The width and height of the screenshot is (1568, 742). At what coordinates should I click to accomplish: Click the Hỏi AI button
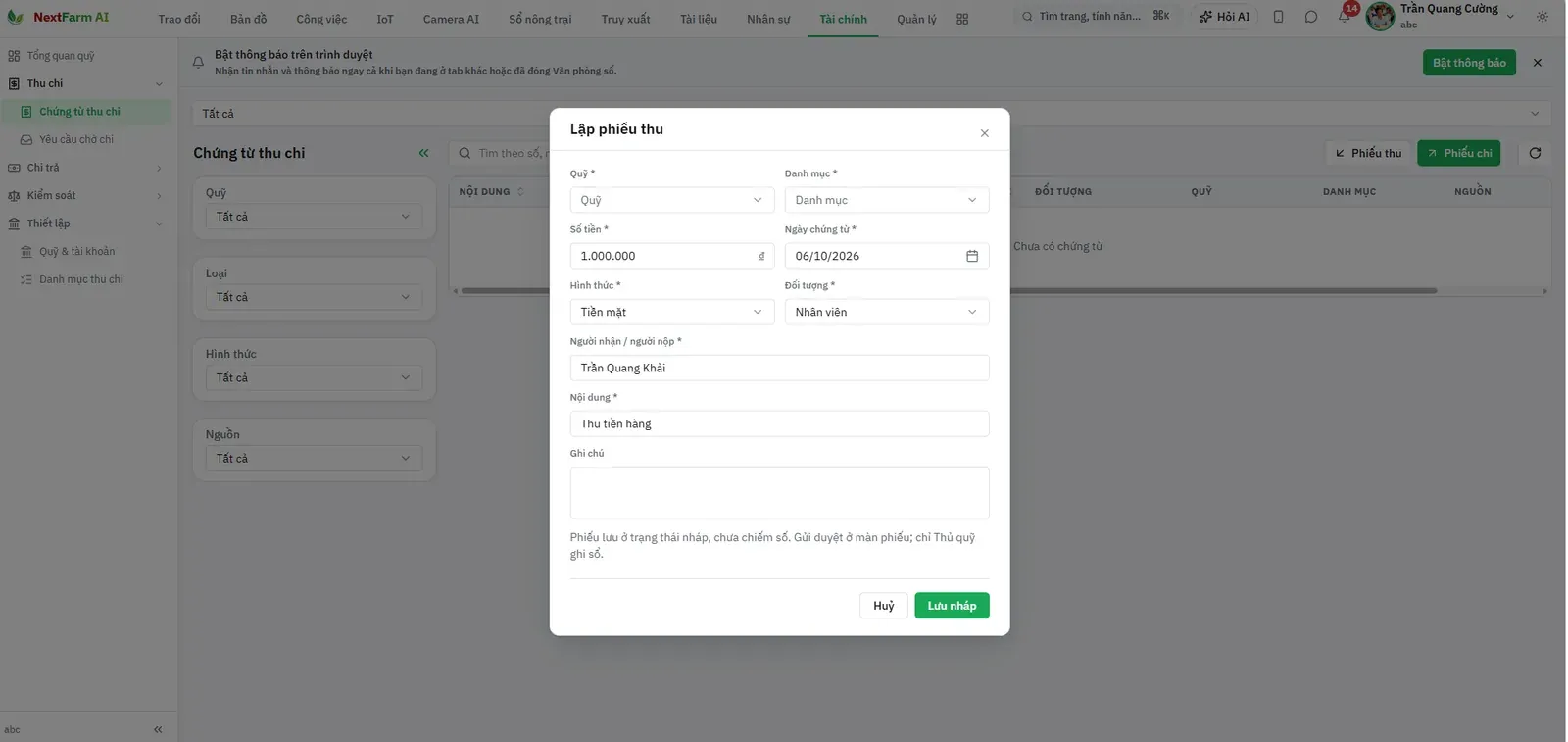[1224, 17]
